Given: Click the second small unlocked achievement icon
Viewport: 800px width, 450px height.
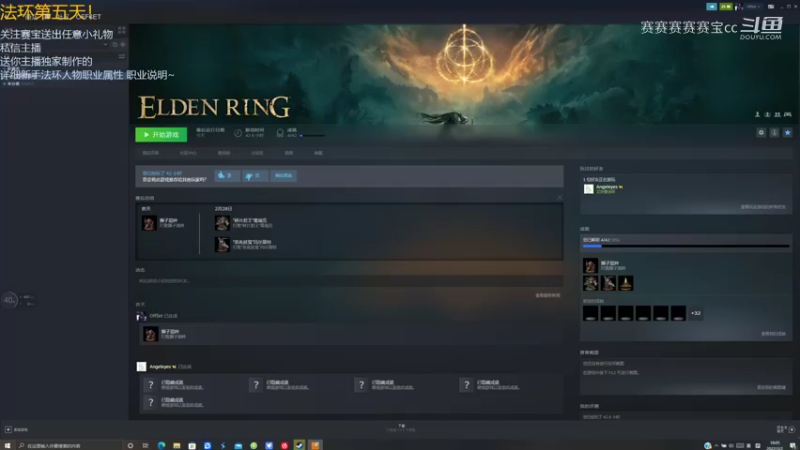Looking at the screenshot, I should click(608, 283).
